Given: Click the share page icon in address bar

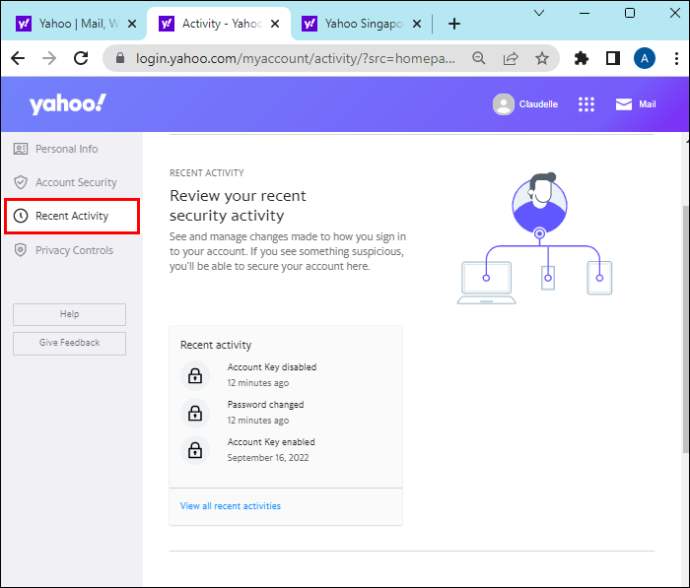Looking at the screenshot, I should coord(510,58).
